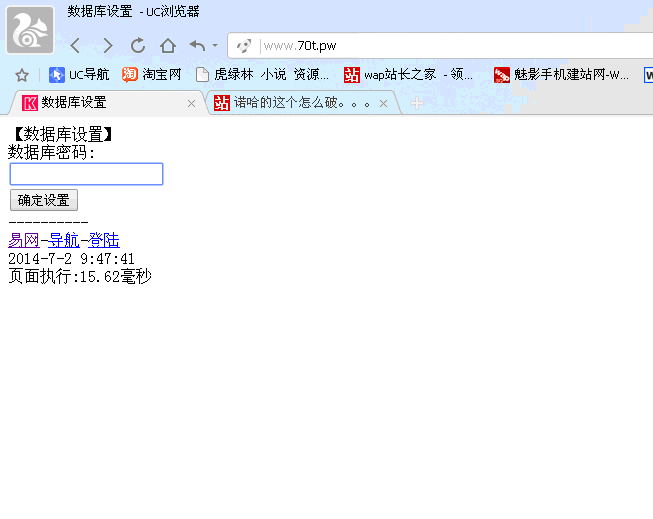This screenshot has height=519, width=653.
Task: Open the 魅影手机建站网 bookmark
Action: click(561, 75)
